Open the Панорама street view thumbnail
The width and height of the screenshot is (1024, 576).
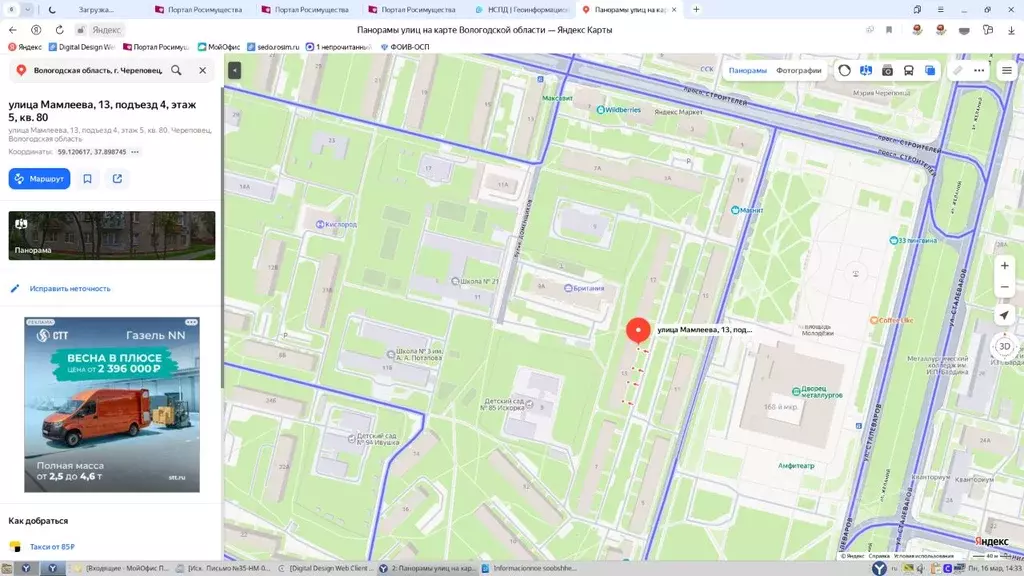coord(112,235)
